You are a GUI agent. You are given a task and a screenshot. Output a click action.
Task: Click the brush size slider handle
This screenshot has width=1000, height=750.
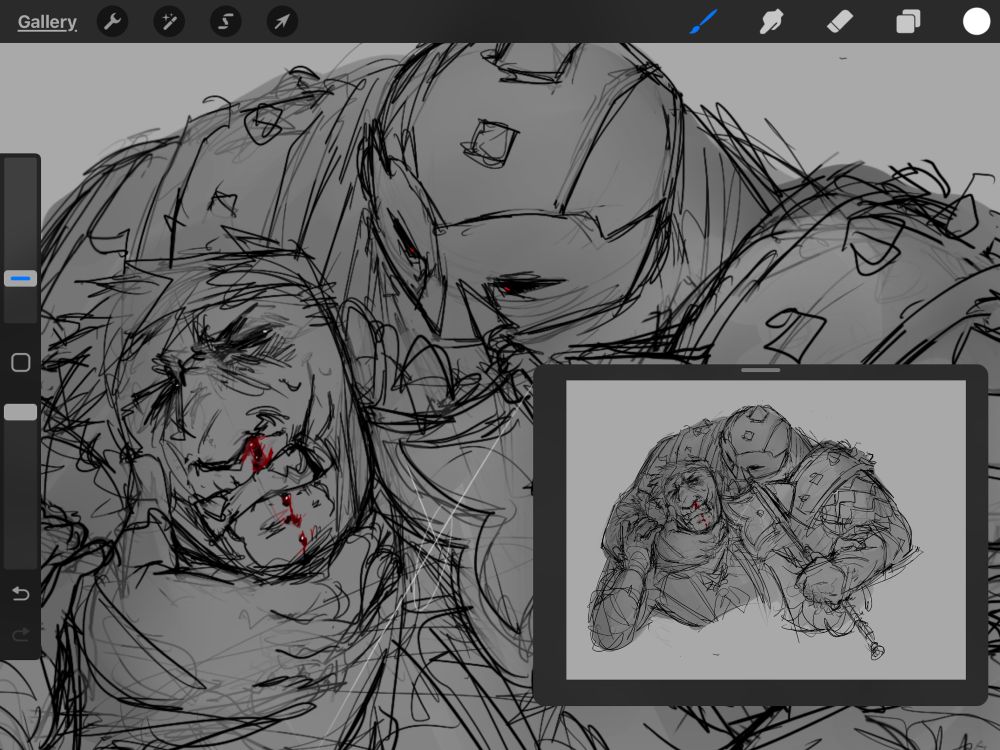[20, 279]
